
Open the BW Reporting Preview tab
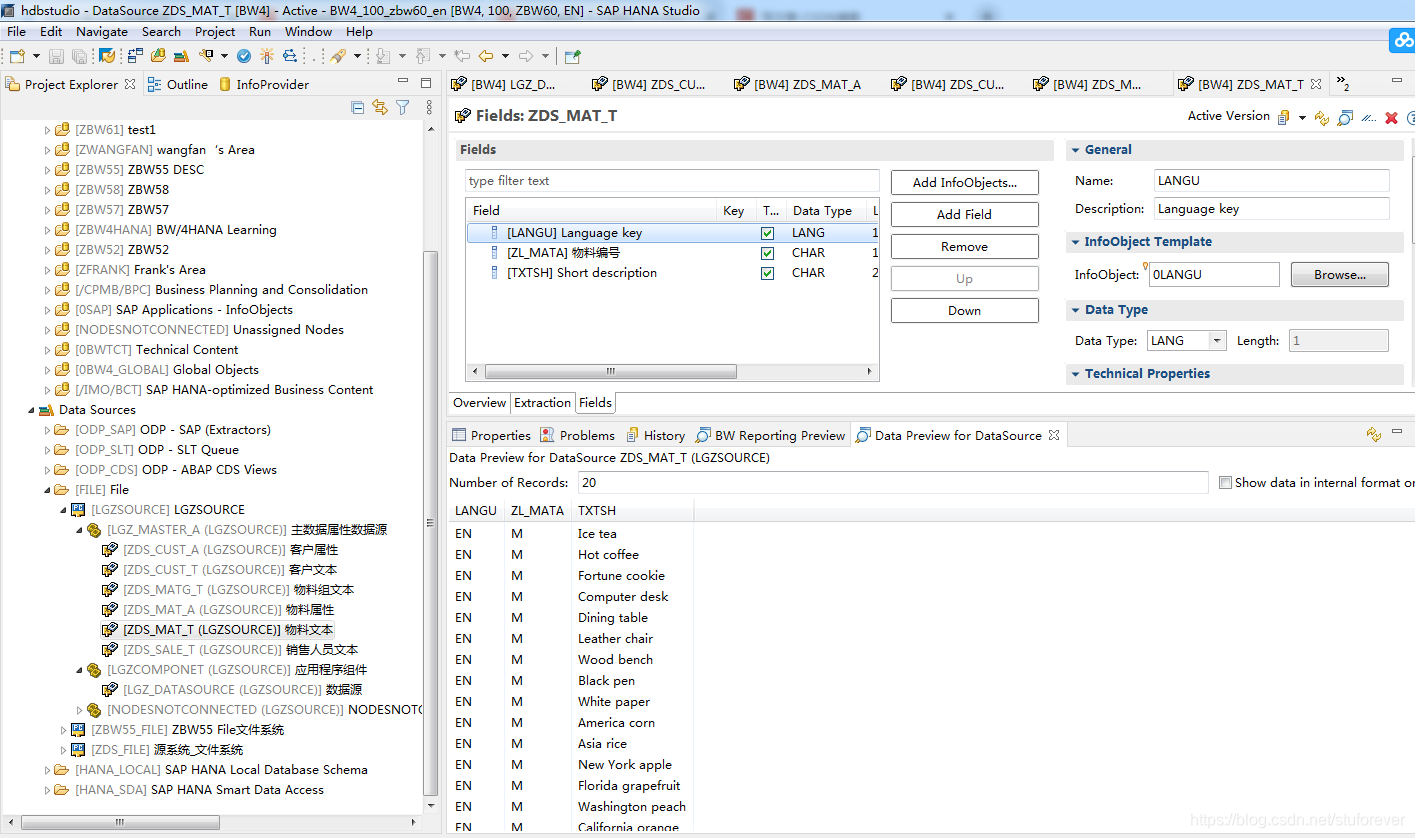point(771,435)
